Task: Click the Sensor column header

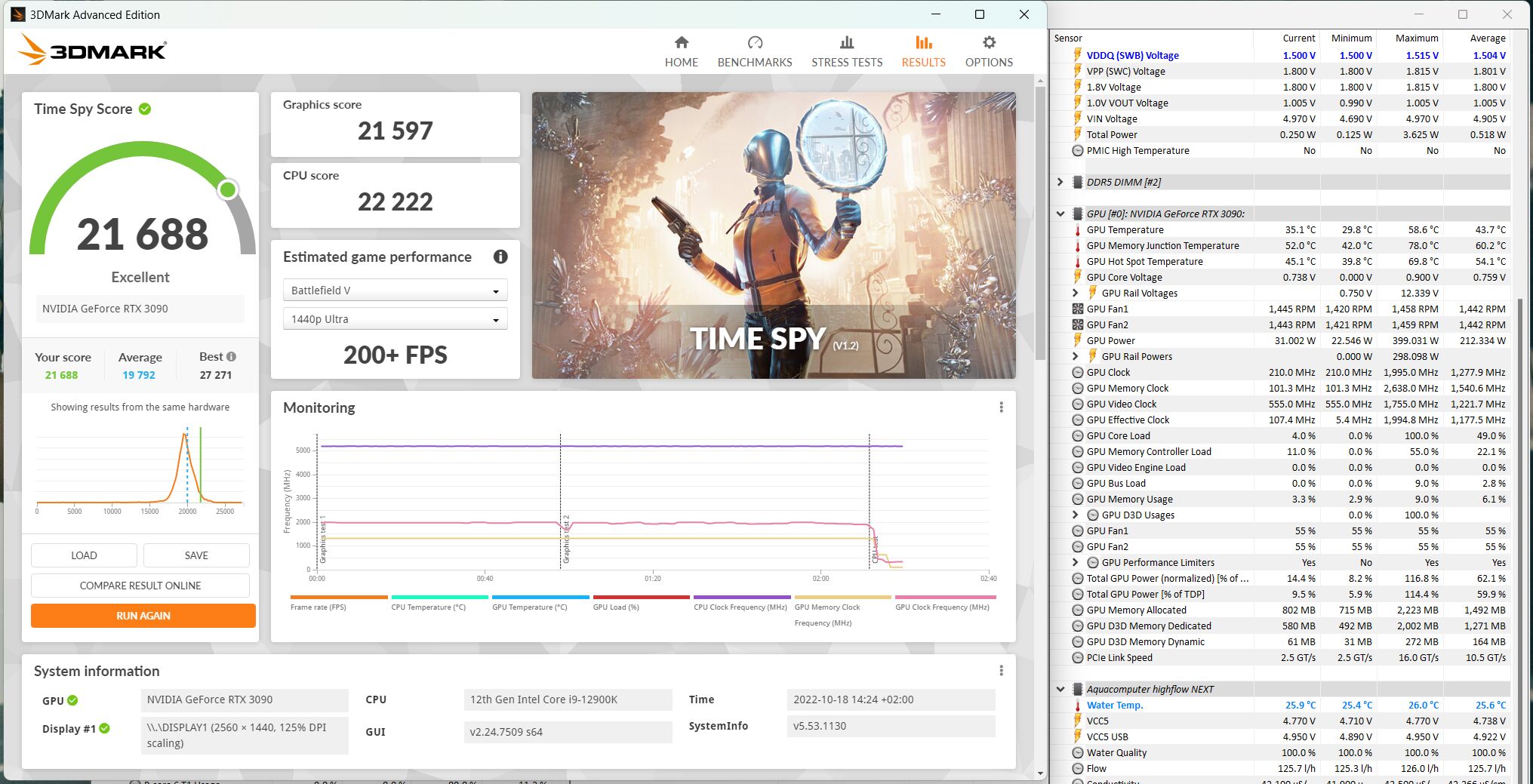Action: pos(1152,38)
